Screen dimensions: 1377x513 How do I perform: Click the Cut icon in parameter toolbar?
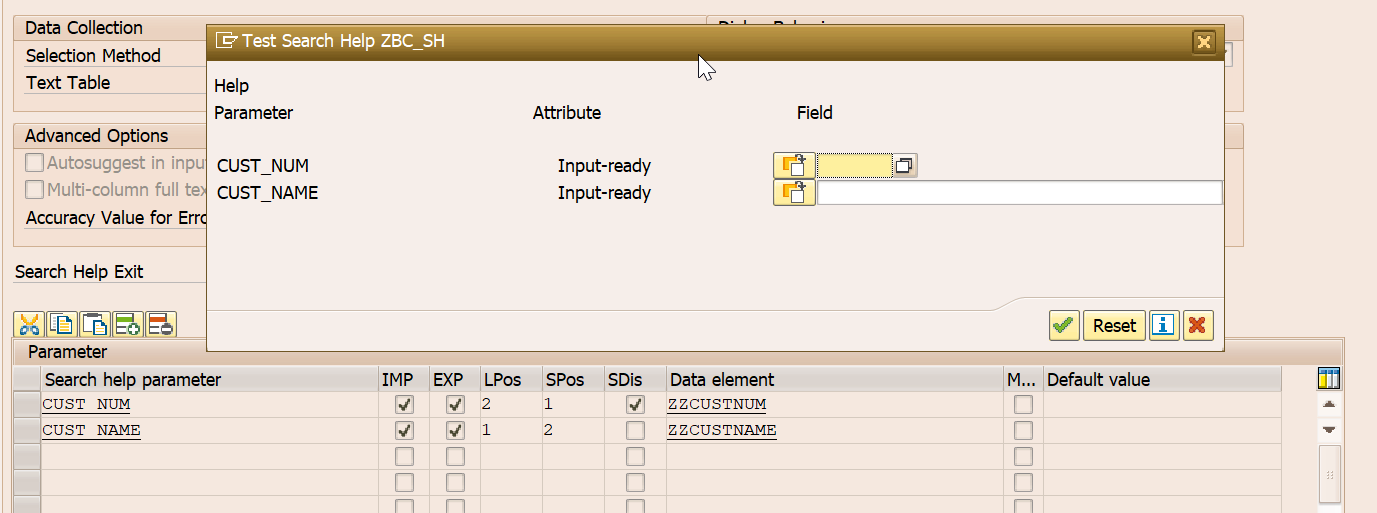point(30,324)
